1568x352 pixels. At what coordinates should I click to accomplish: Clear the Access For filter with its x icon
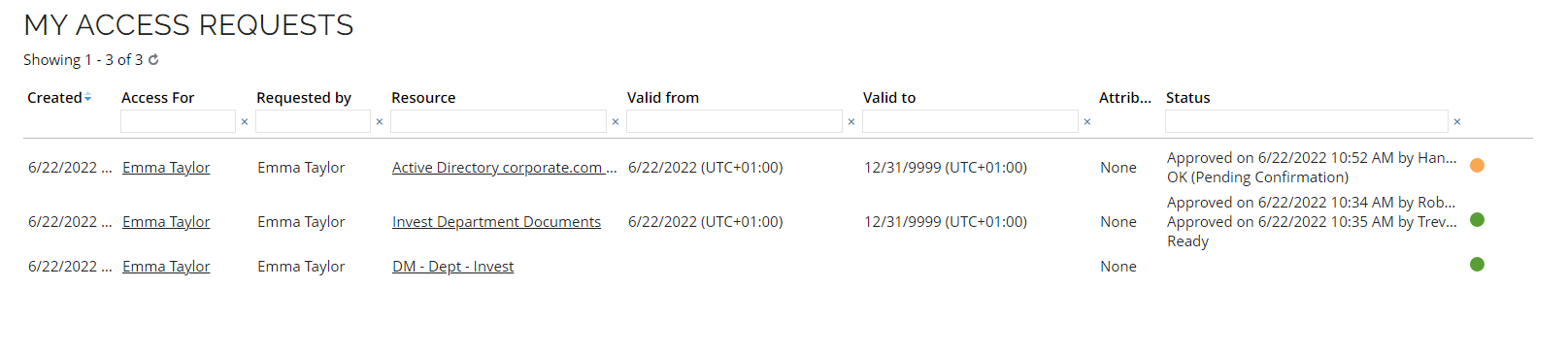coord(245,122)
